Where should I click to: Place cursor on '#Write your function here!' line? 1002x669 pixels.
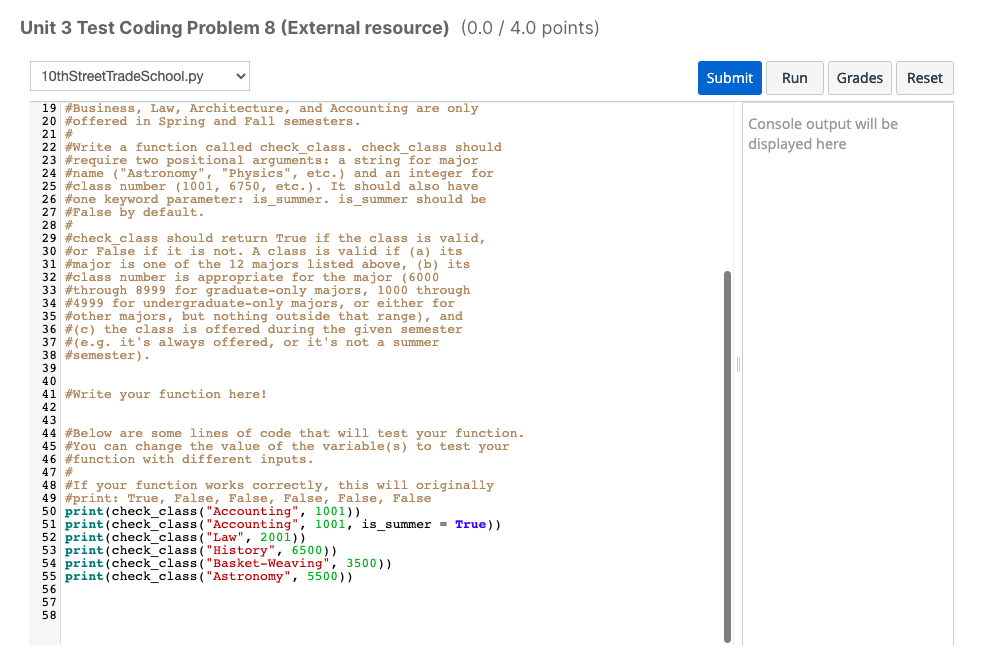166,394
